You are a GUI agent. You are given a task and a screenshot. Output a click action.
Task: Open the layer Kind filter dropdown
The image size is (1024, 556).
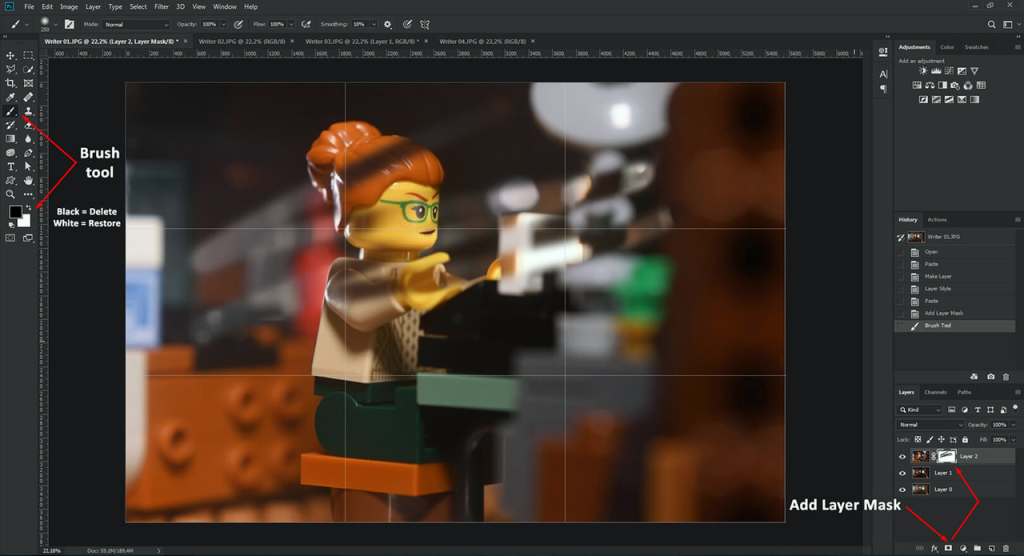[x=920, y=410]
